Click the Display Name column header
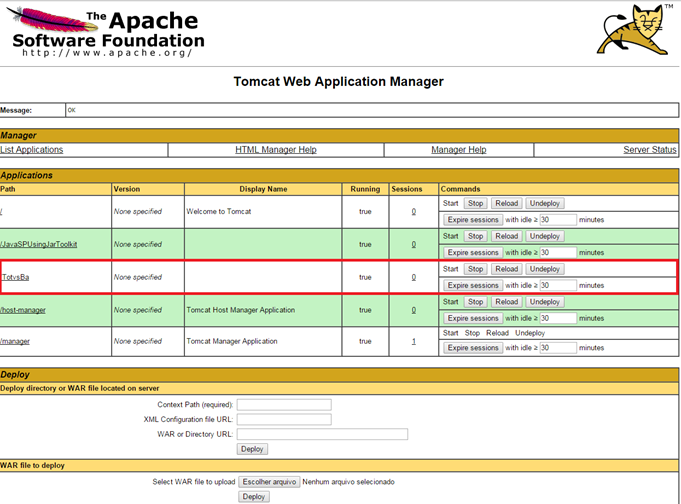This screenshot has height=504, width=681. tap(263, 189)
